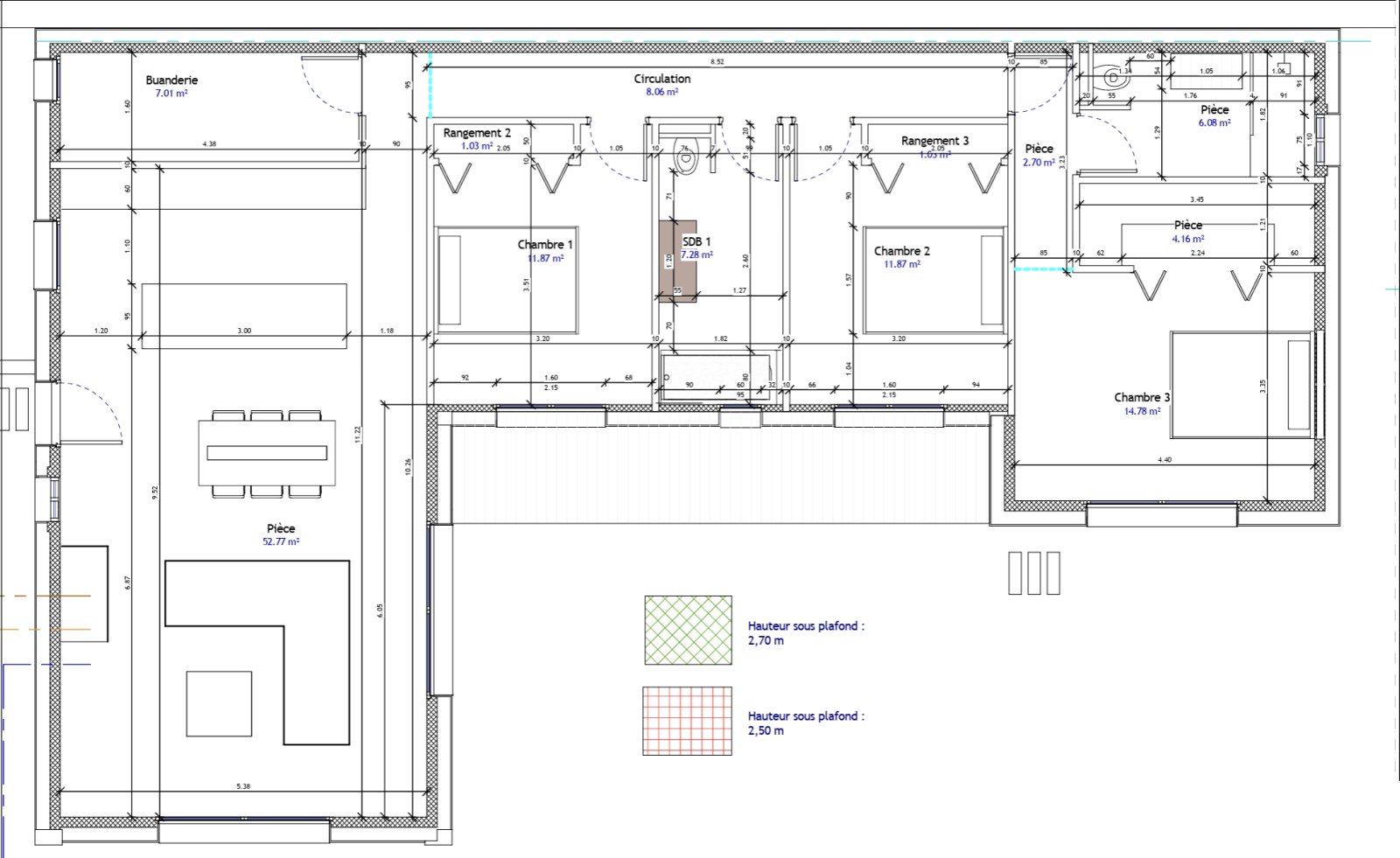Select the 5.38 dimension at the bottom

pyautogui.click(x=243, y=786)
